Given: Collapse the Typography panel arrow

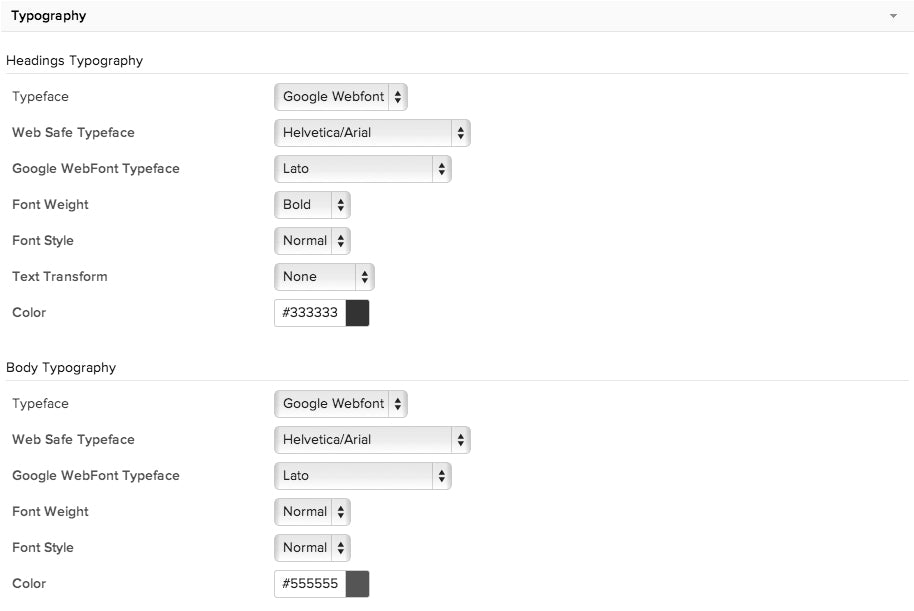Looking at the screenshot, I should [x=893, y=16].
